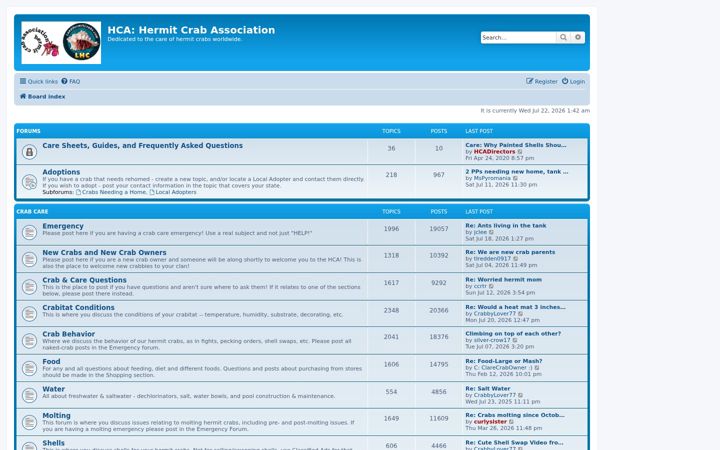Open 'Re: Ants living in the tank'
This screenshot has height=450, width=720.
tap(506, 226)
